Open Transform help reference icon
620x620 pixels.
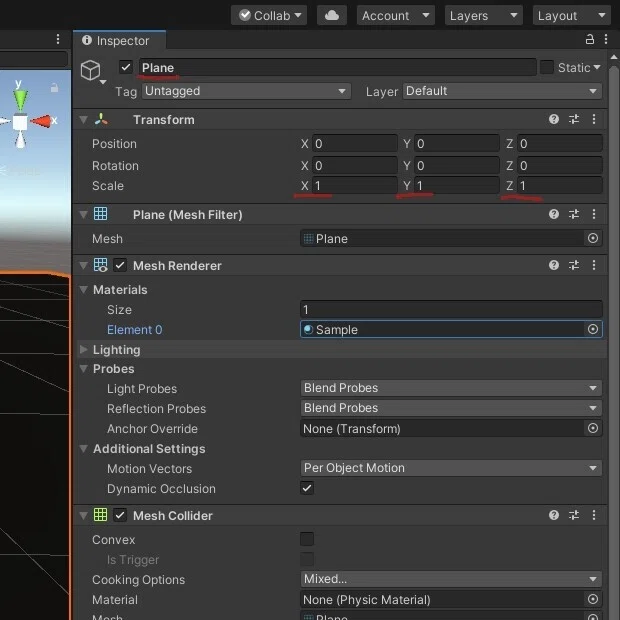tap(554, 119)
